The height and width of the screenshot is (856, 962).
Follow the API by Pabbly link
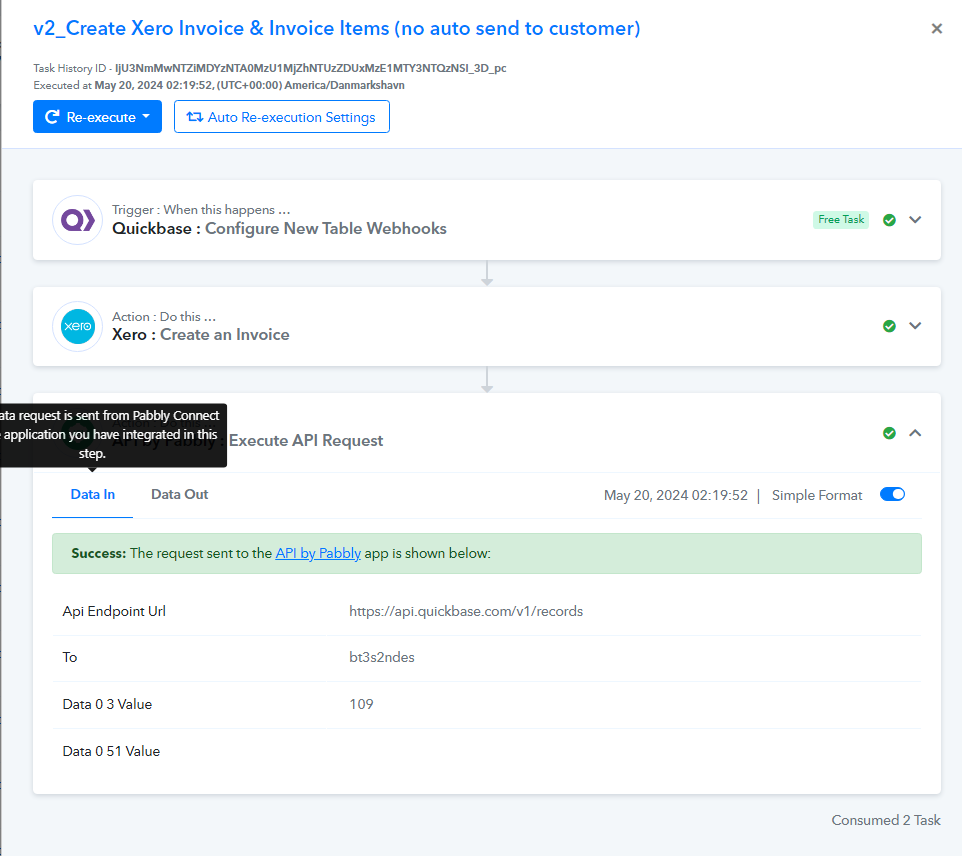click(x=318, y=553)
